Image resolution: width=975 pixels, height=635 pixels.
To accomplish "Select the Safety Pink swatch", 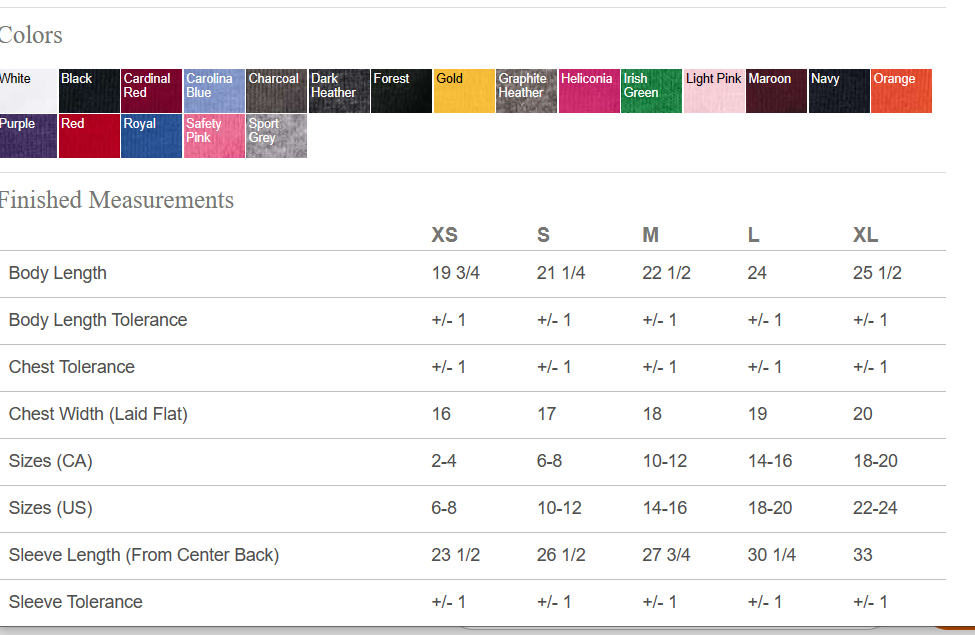I will tap(214, 136).
